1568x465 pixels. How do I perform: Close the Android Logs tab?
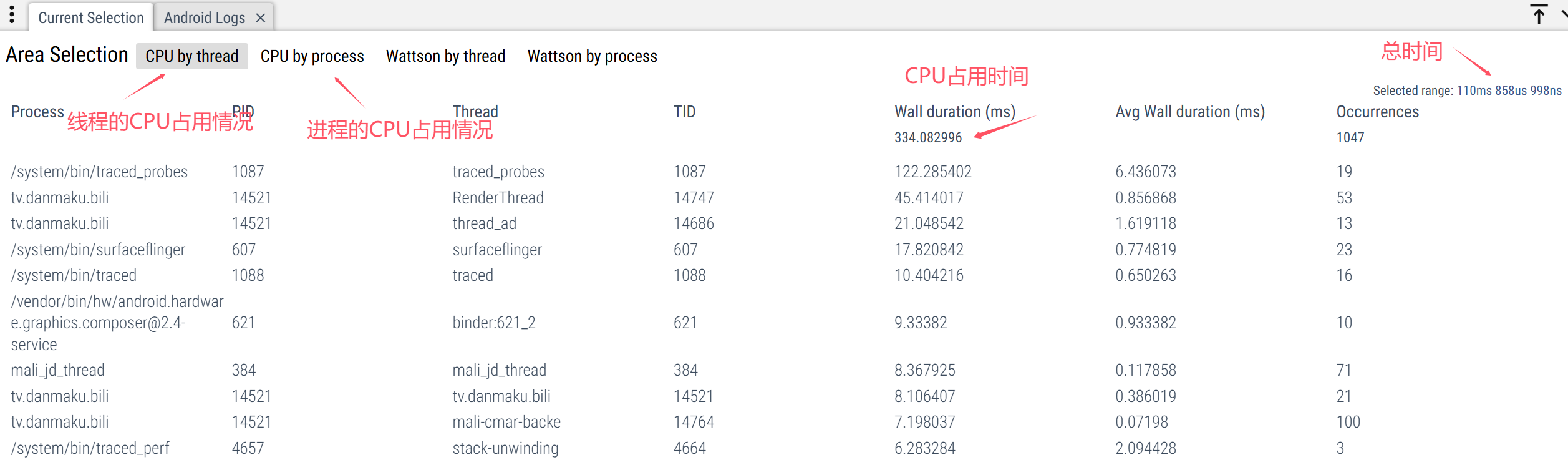click(261, 18)
